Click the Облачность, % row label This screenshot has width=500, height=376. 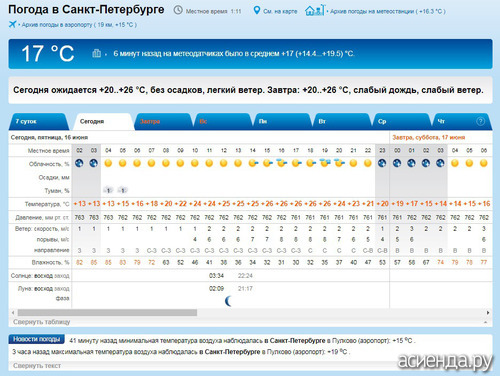coord(49,164)
